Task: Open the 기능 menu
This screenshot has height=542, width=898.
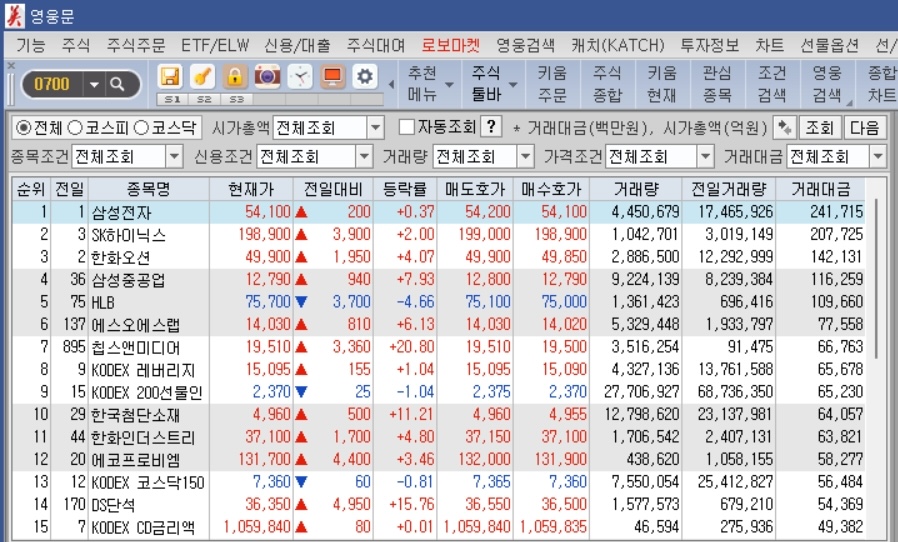Action: point(31,45)
